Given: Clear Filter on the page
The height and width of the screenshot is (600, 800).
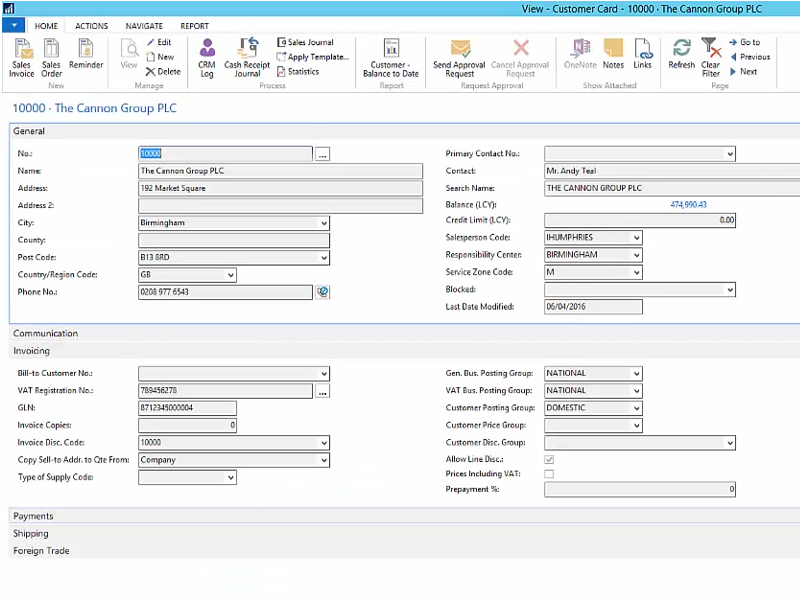Looking at the screenshot, I should (711, 58).
